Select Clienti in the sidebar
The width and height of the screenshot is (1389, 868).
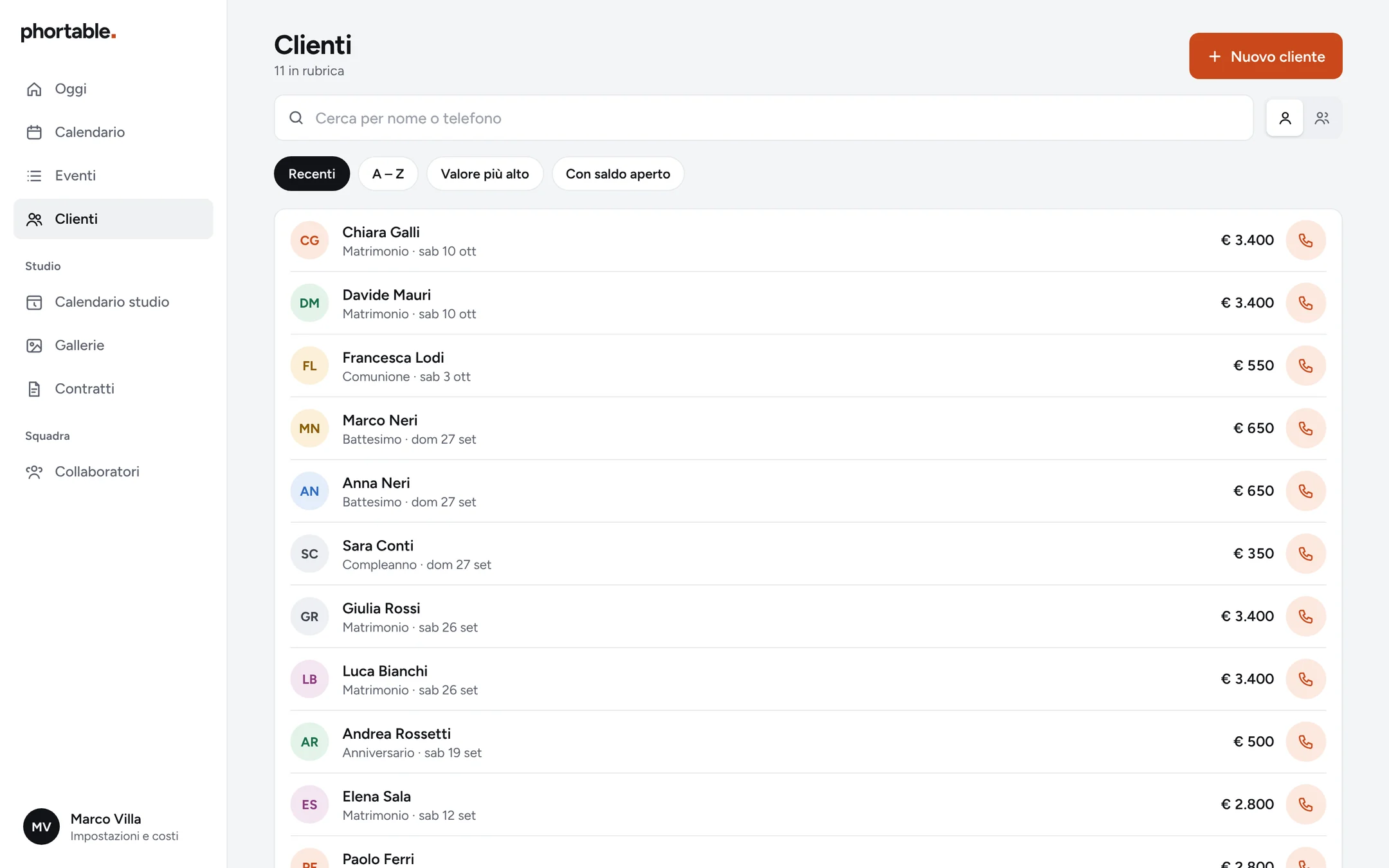point(113,219)
